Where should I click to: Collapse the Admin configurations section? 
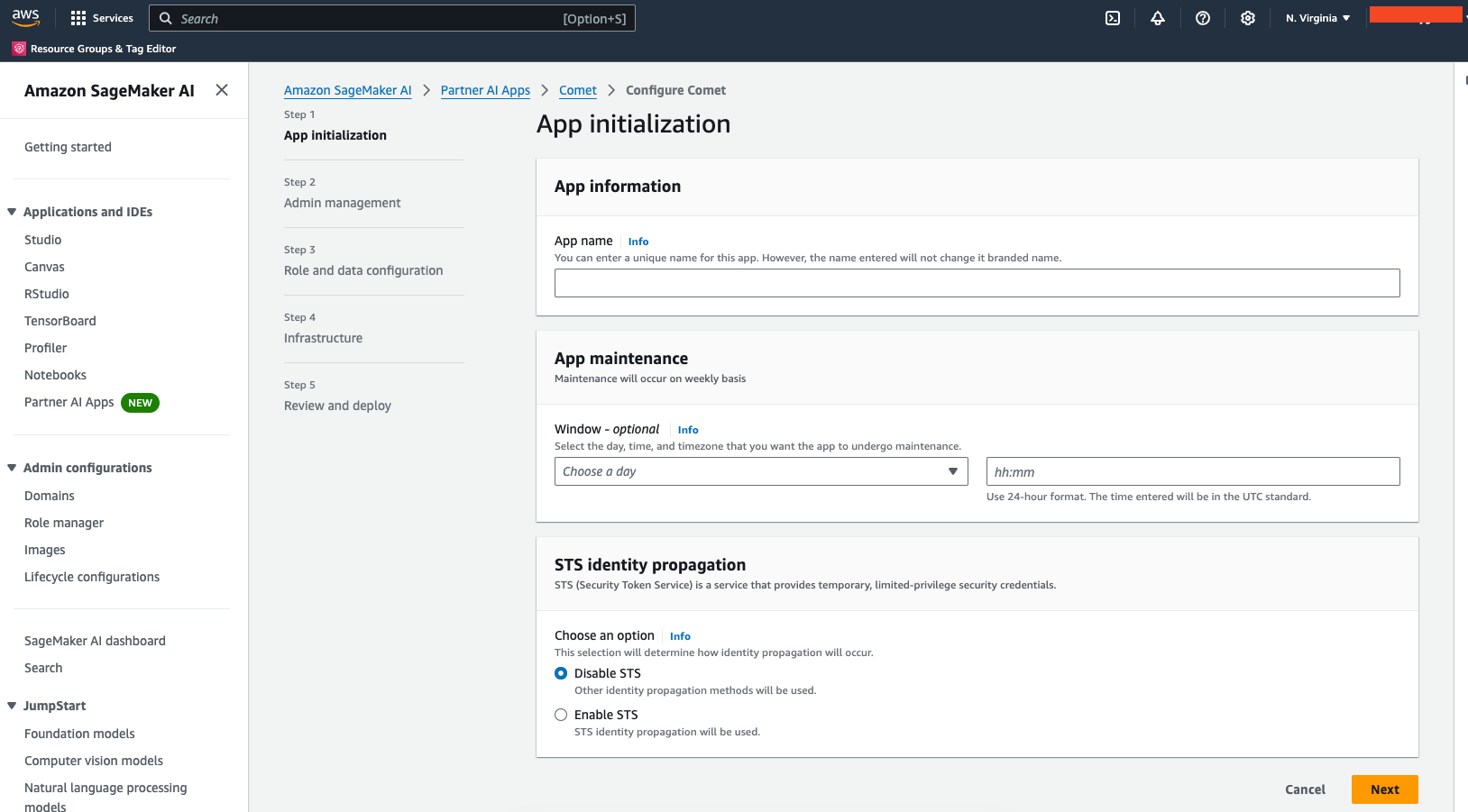click(12, 468)
